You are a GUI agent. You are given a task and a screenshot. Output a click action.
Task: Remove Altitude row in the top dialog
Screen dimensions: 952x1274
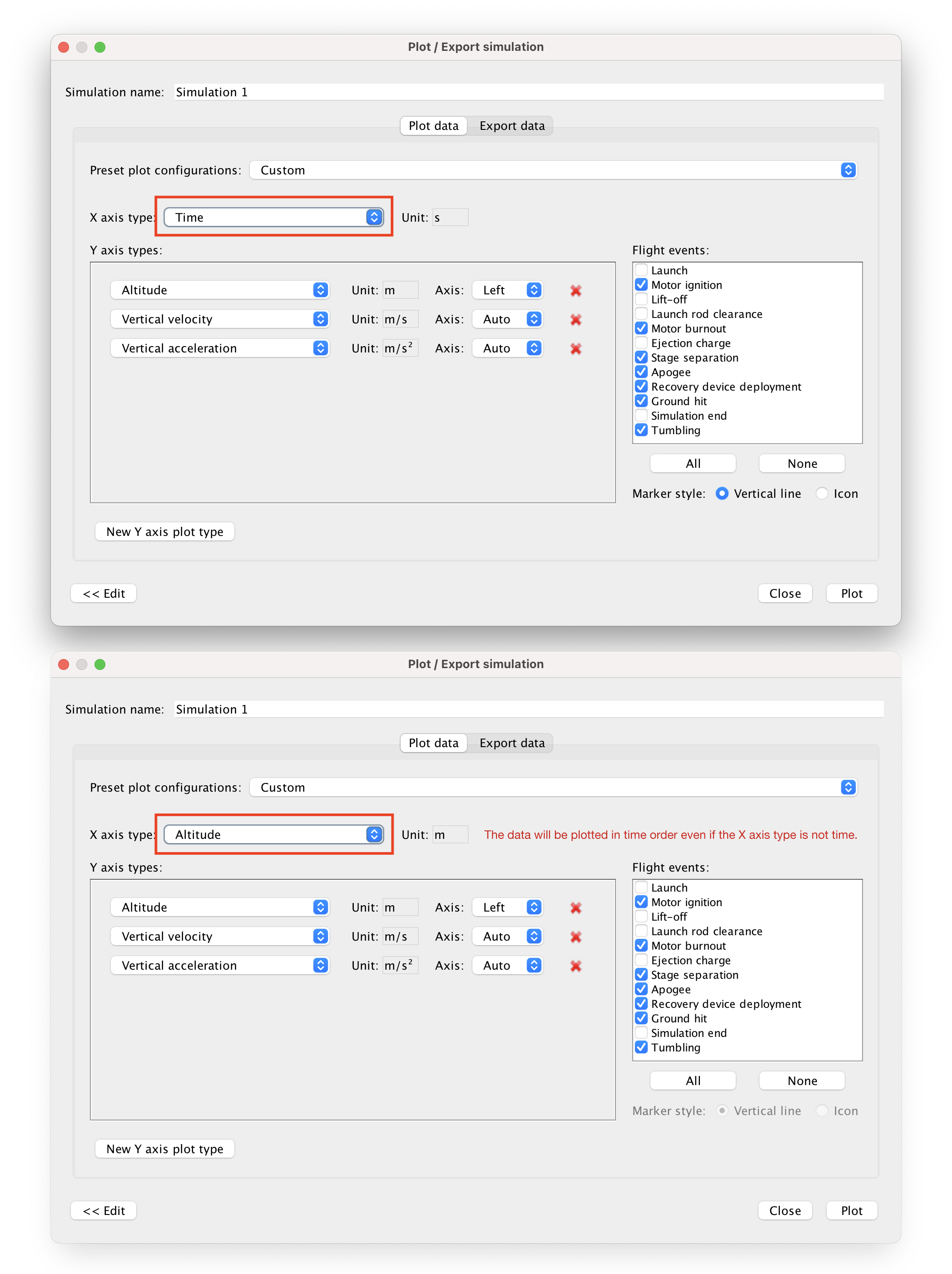[575, 290]
